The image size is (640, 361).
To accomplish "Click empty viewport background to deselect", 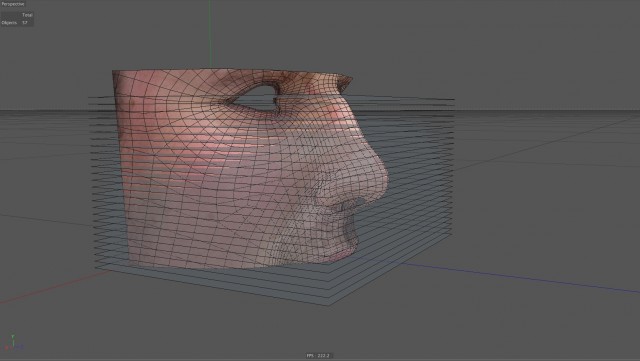I will 531,61.
